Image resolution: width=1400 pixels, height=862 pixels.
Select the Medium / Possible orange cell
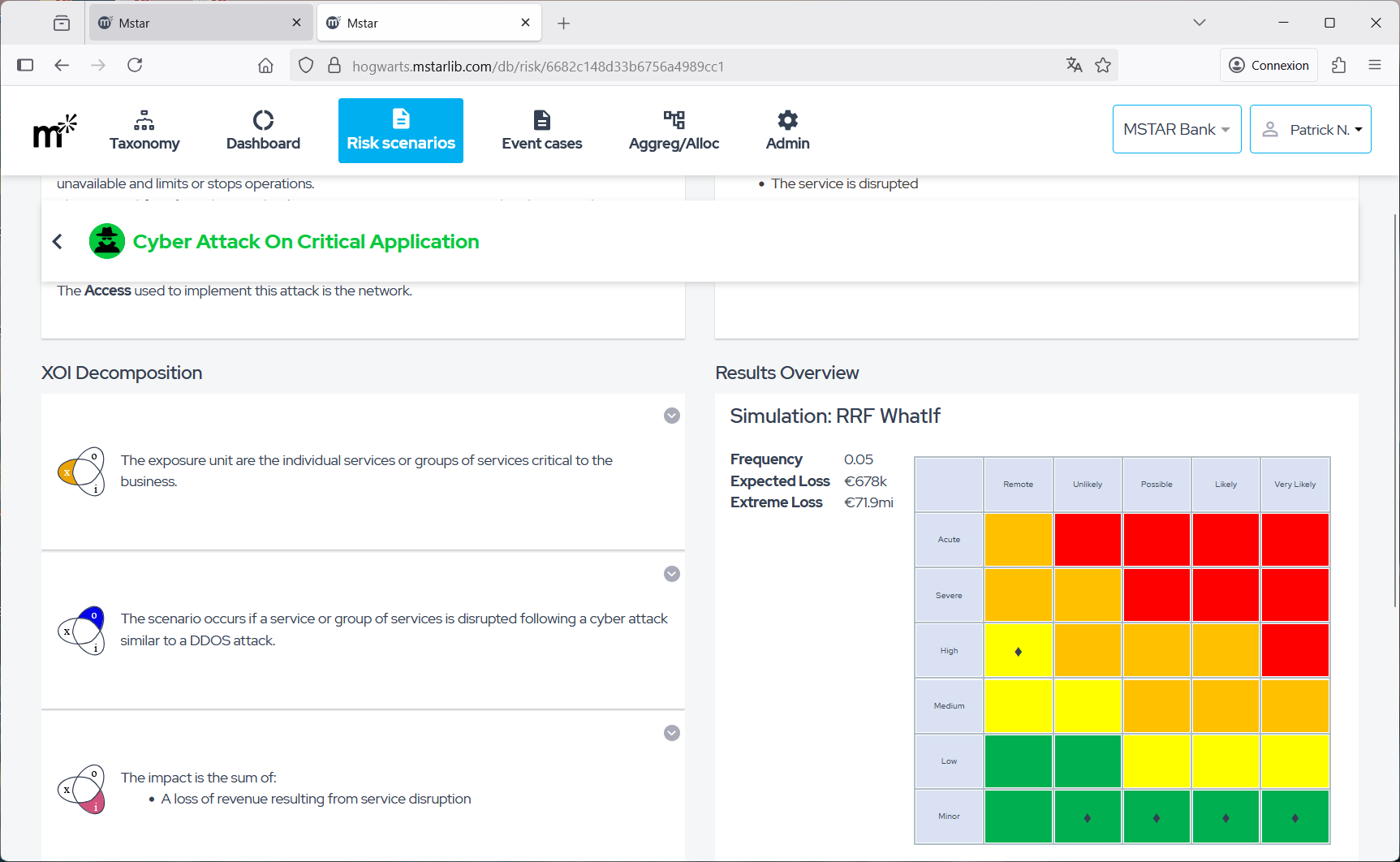coord(1157,706)
